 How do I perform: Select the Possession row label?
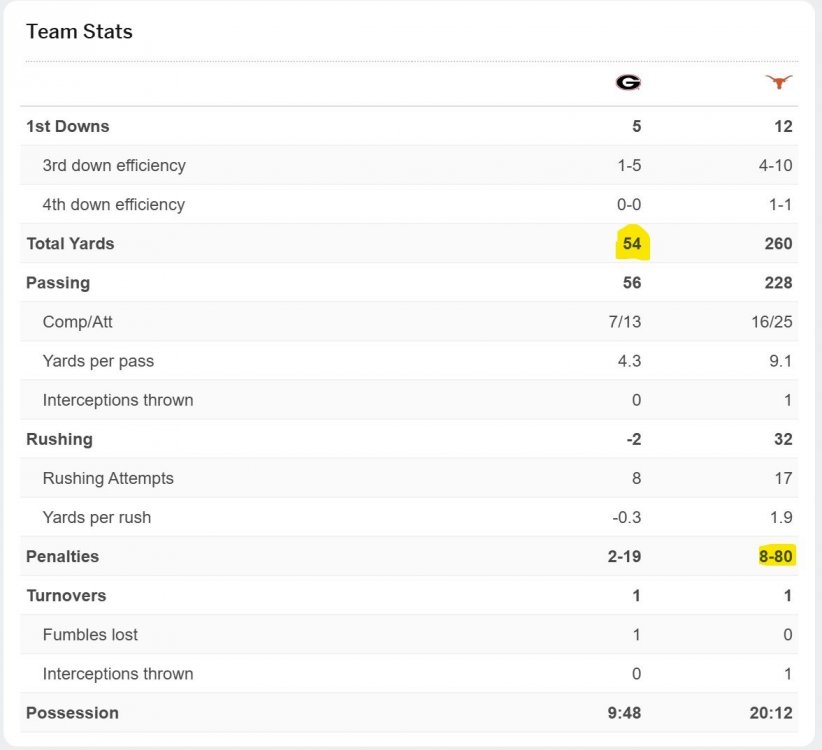pyautogui.click(x=72, y=713)
